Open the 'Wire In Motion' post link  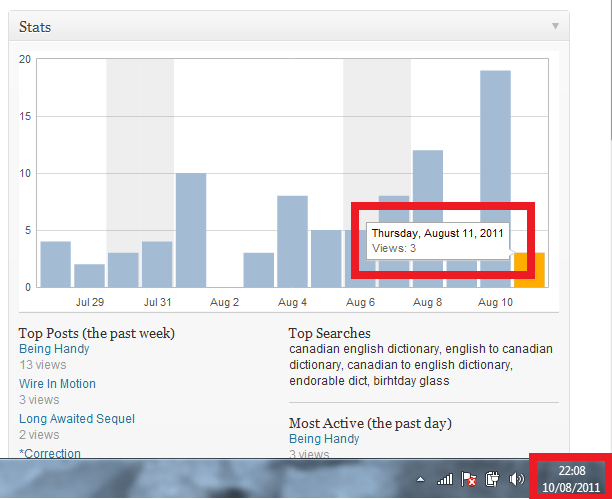pyautogui.click(x=57, y=384)
